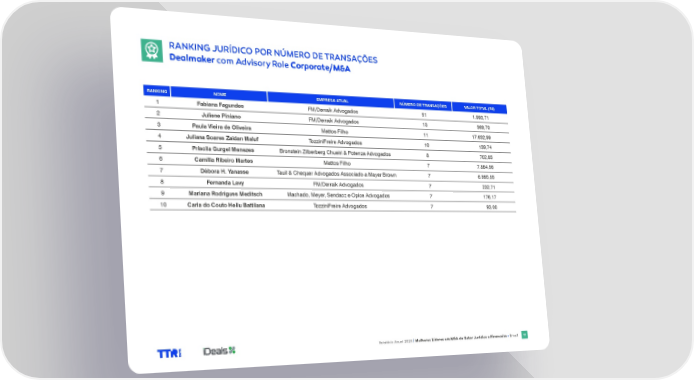The image size is (694, 380).
Task: Click the EMPRESA ATUAL column header
Action: [331, 100]
